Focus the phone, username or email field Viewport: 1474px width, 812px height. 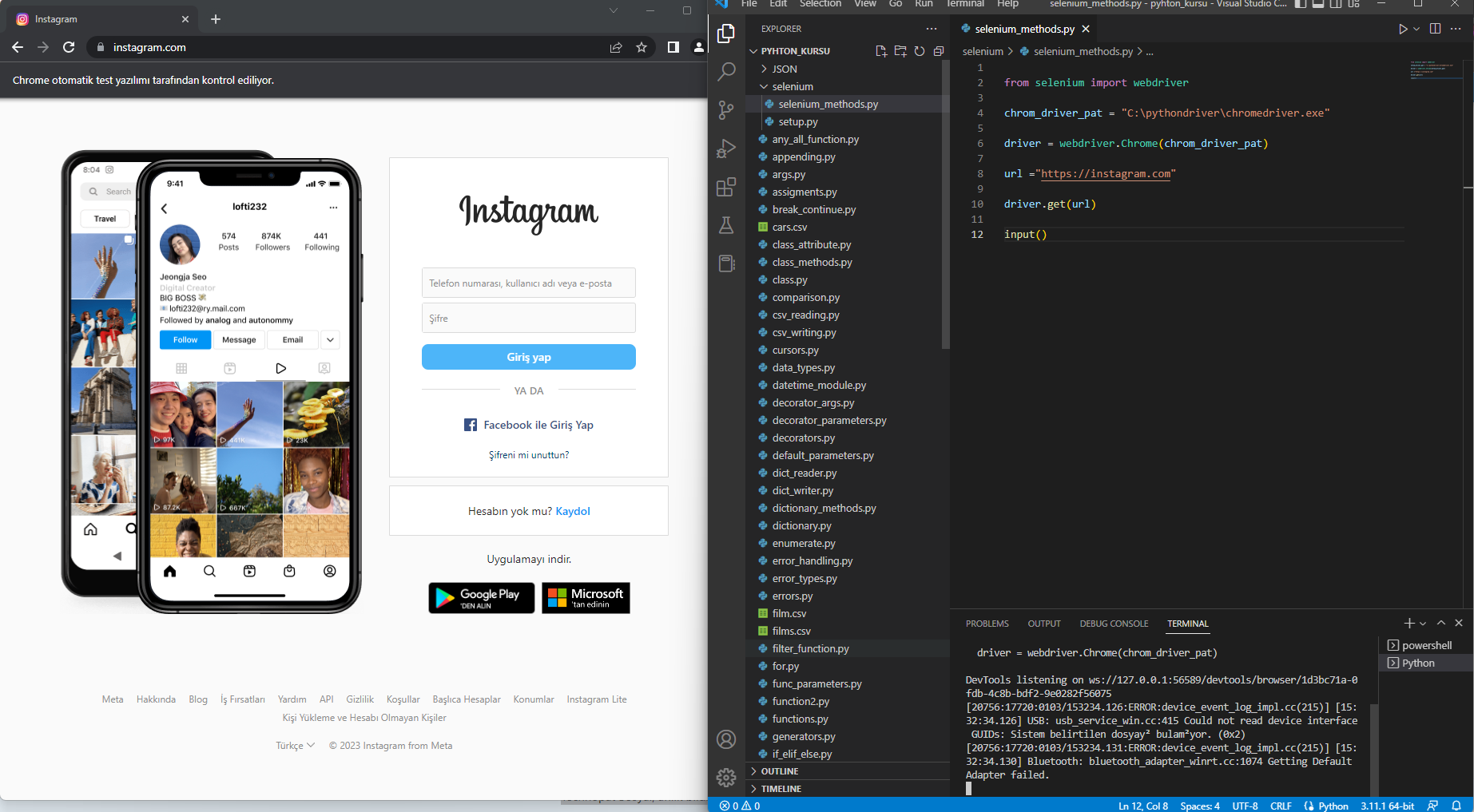tap(529, 283)
